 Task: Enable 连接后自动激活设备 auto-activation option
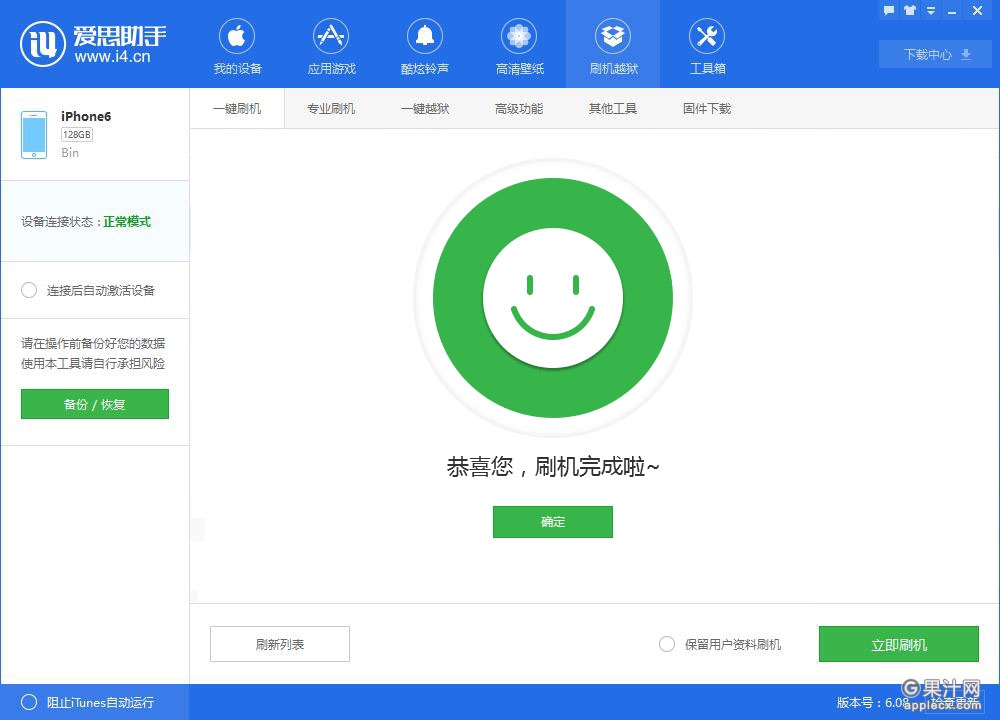(x=29, y=290)
